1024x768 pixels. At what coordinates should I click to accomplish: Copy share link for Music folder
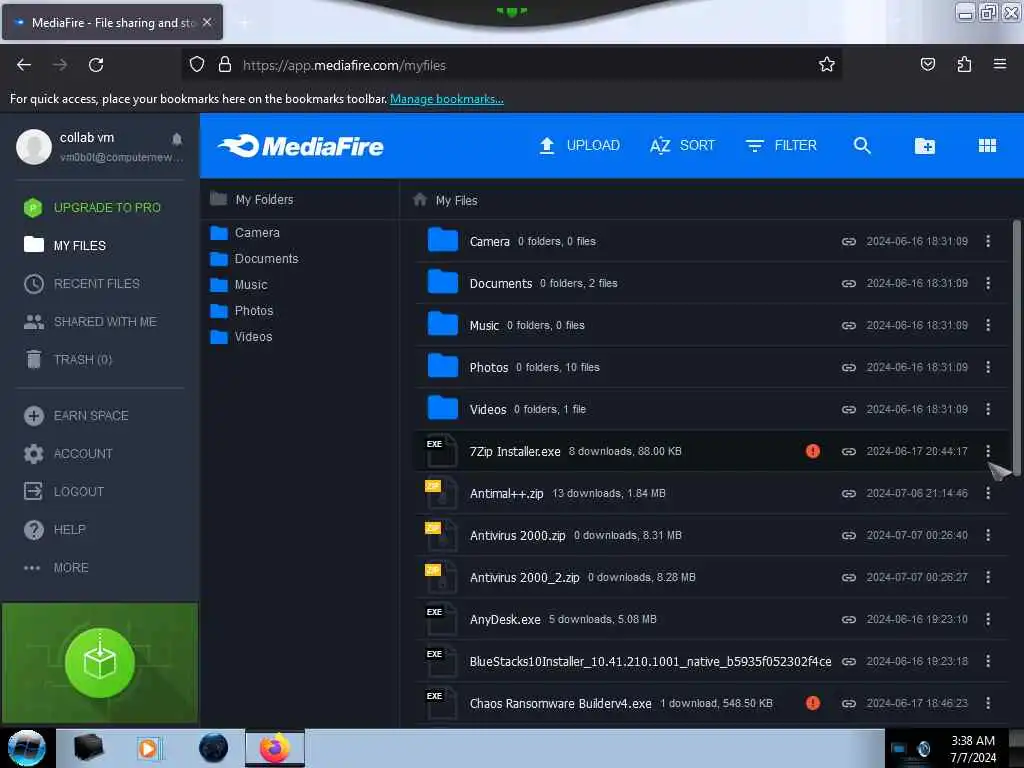(848, 325)
